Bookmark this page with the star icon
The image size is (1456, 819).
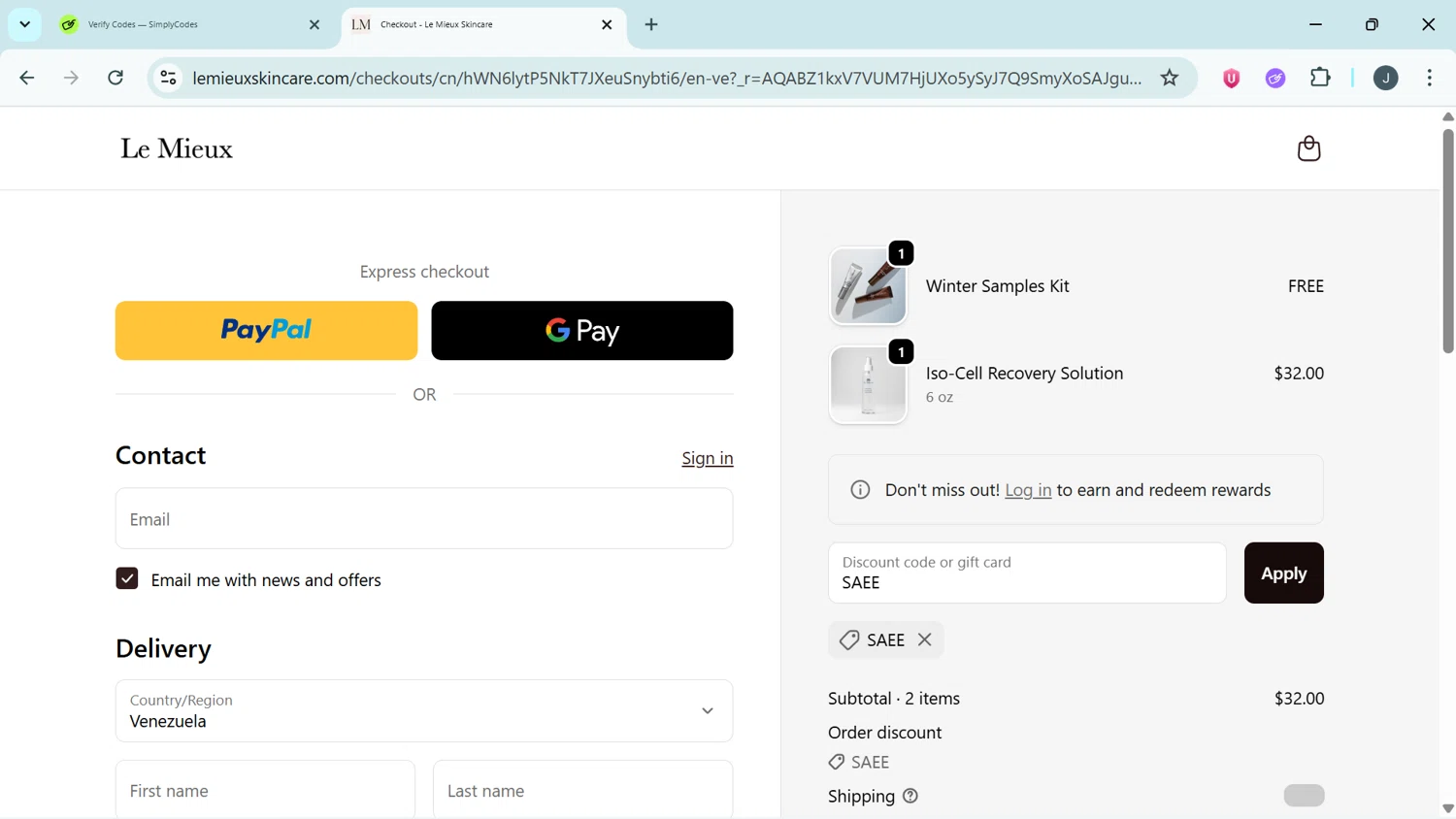tap(1170, 78)
